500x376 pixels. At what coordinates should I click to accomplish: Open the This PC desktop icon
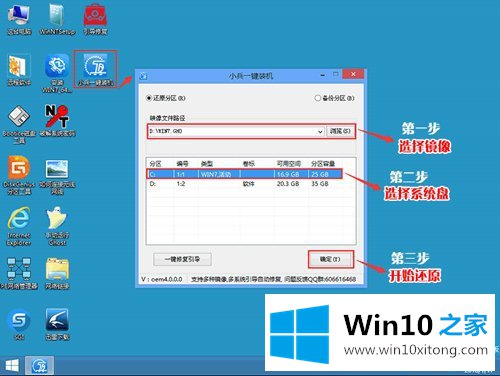click(19, 19)
